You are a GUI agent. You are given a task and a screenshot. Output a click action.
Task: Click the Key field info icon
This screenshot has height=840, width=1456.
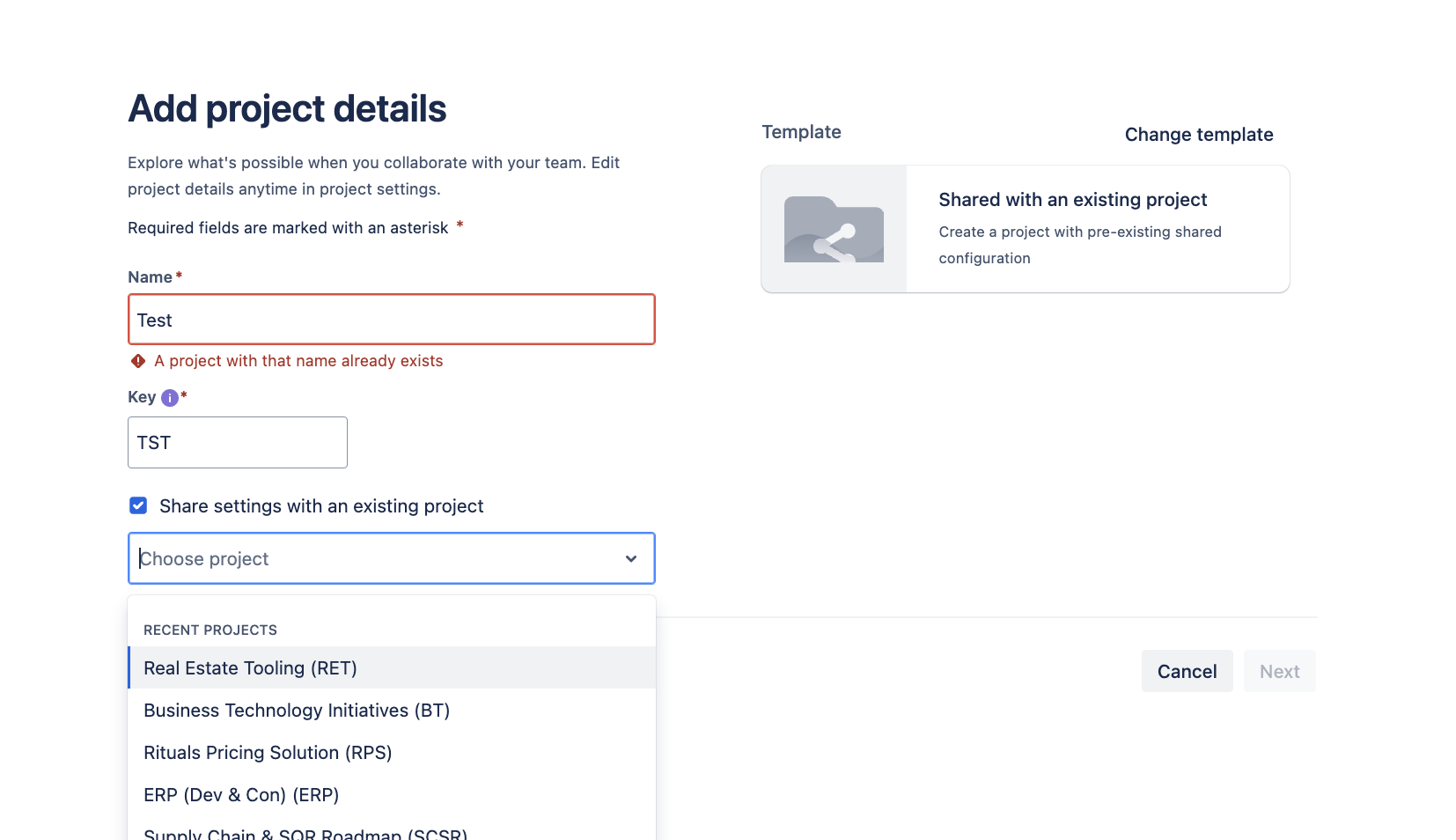click(168, 397)
